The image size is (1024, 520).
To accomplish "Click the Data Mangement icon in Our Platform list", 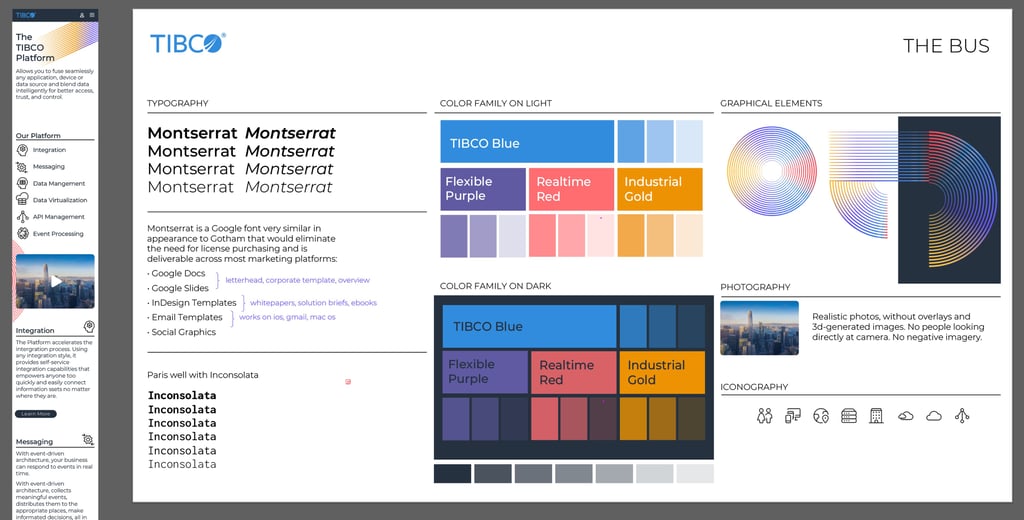I will (22, 183).
